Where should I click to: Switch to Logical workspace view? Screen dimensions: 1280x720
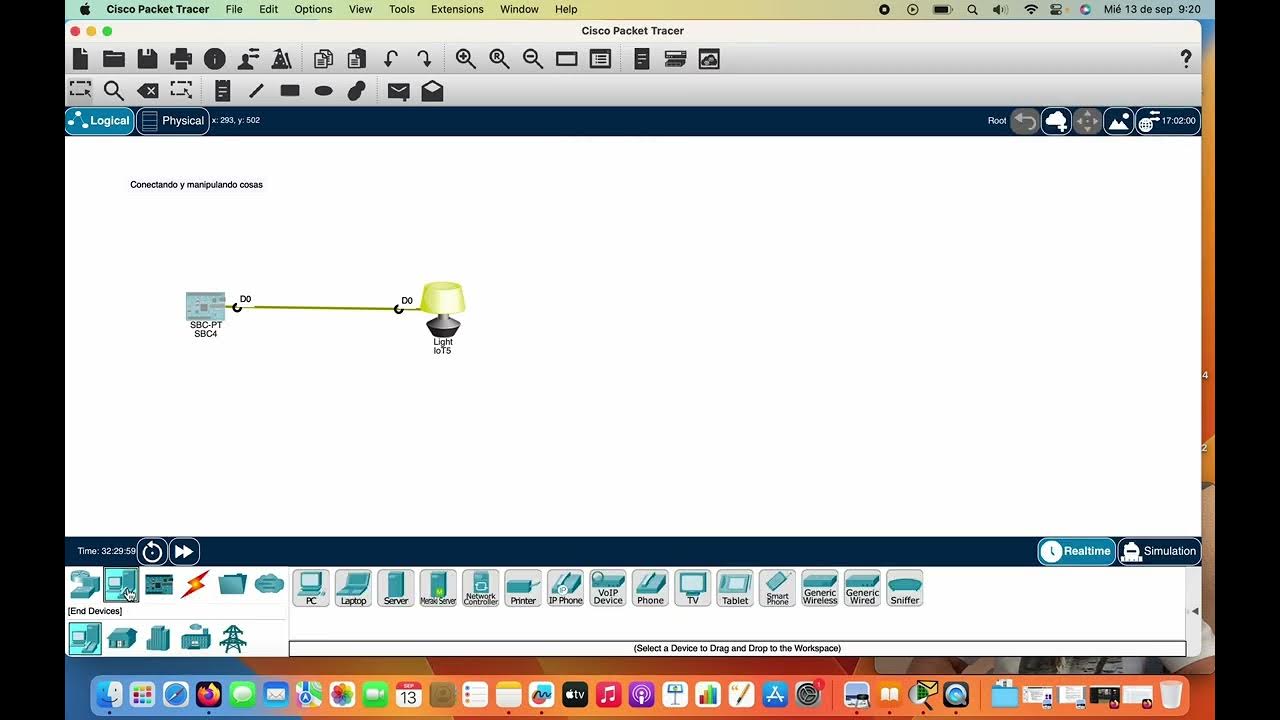point(99,121)
